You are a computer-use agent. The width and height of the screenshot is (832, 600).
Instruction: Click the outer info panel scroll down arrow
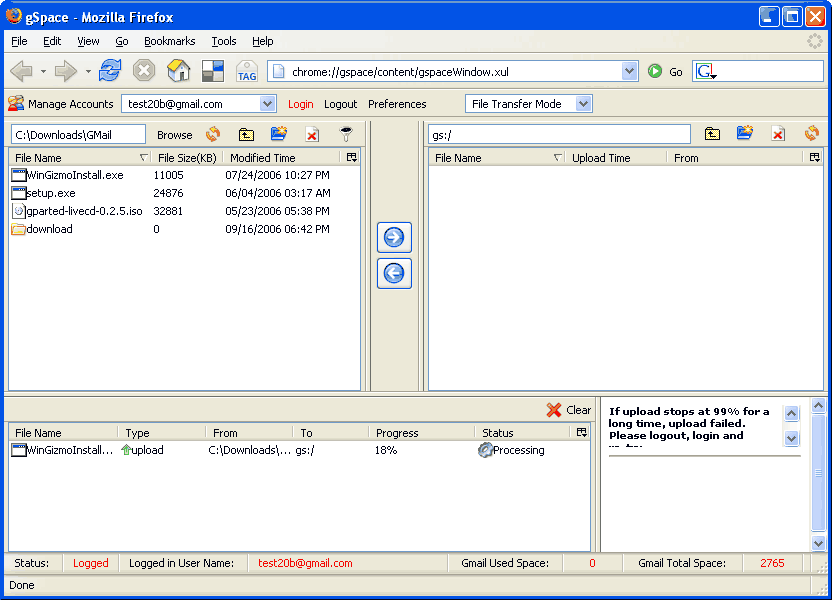(x=818, y=543)
